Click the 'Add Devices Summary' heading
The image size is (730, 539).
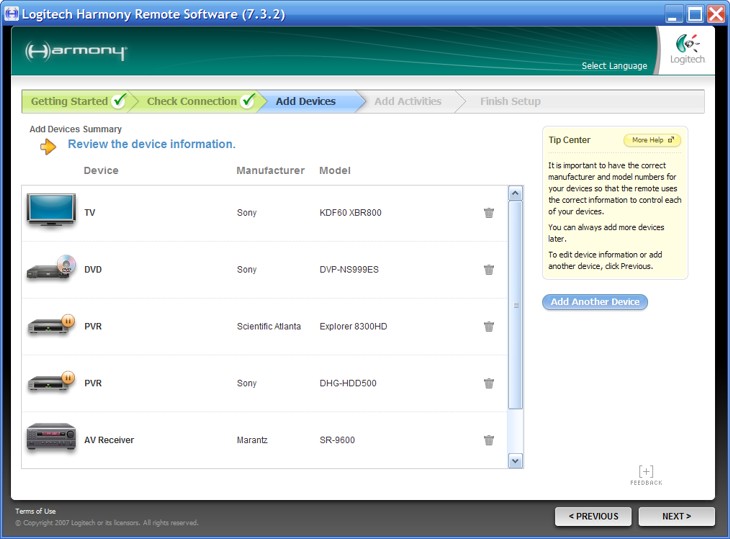(x=75, y=129)
